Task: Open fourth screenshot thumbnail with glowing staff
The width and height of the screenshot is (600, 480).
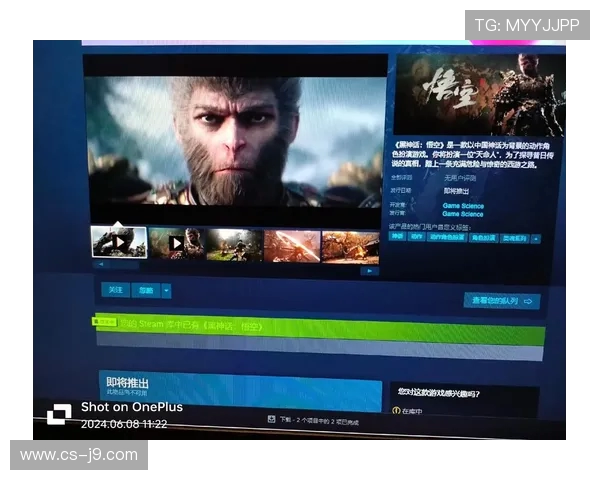Action: pyautogui.click(x=292, y=246)
